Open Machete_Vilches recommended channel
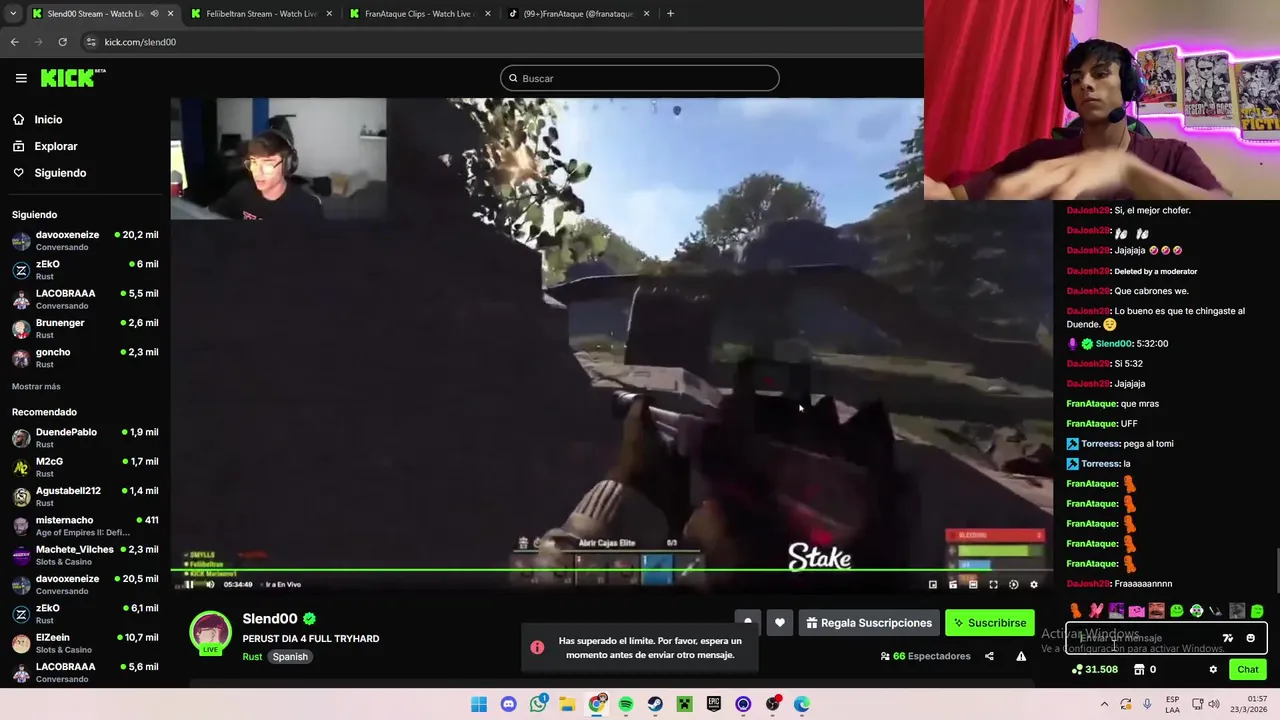 85,555
